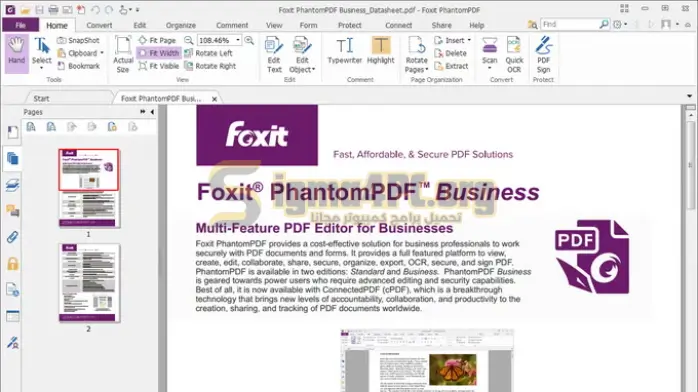This screenshot has width=698, height=392.
Task: Rotate the view right
Action: coord(210,66)
